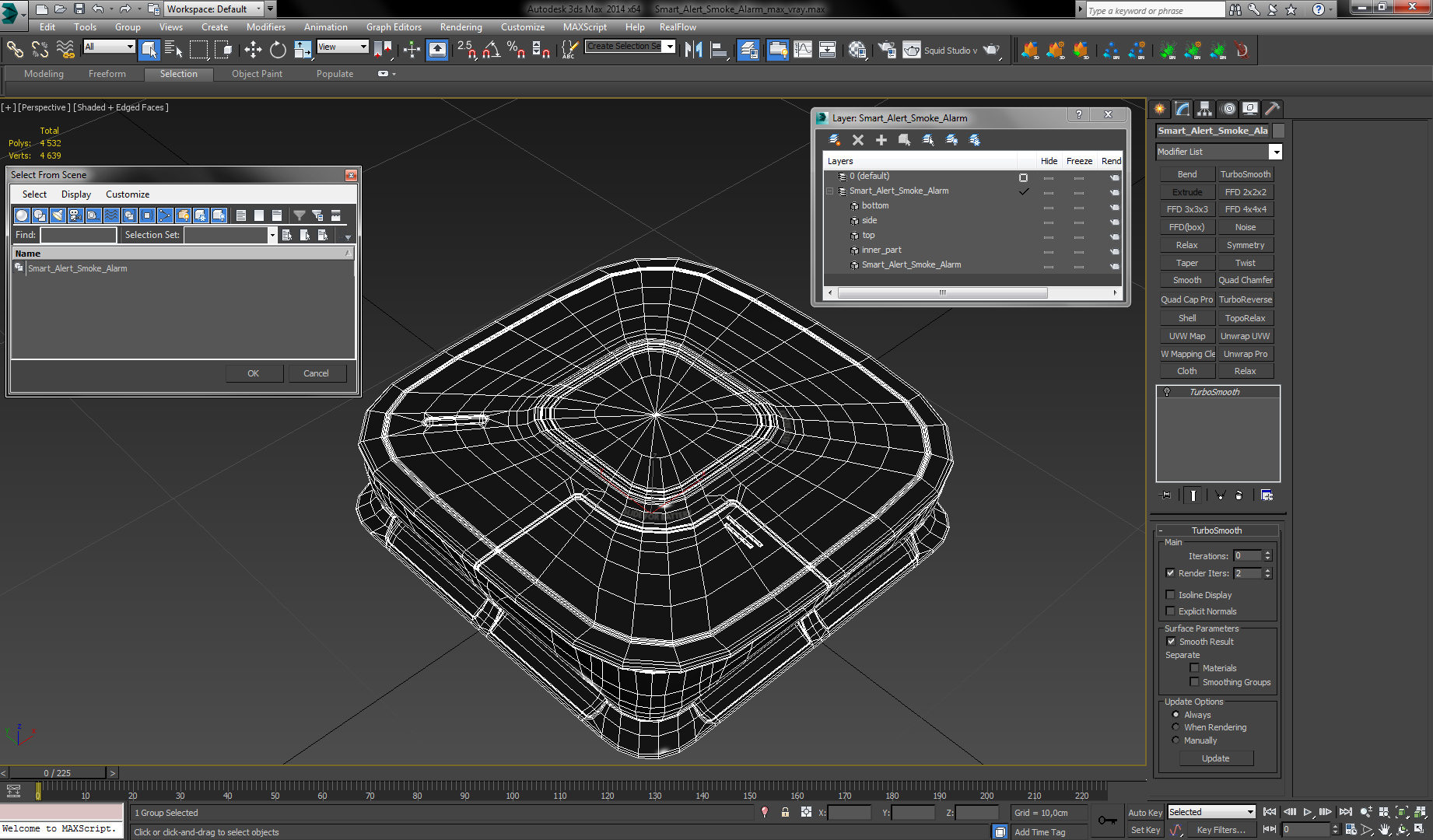
Task: Click the Layer dialog horizontal scrollbar
Action: coord(942,293)
